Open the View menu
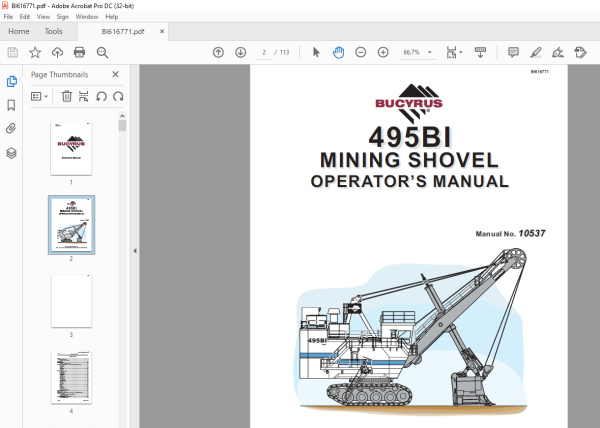The image size is (600, 428). pyautogui.click(x=43, y=17)
